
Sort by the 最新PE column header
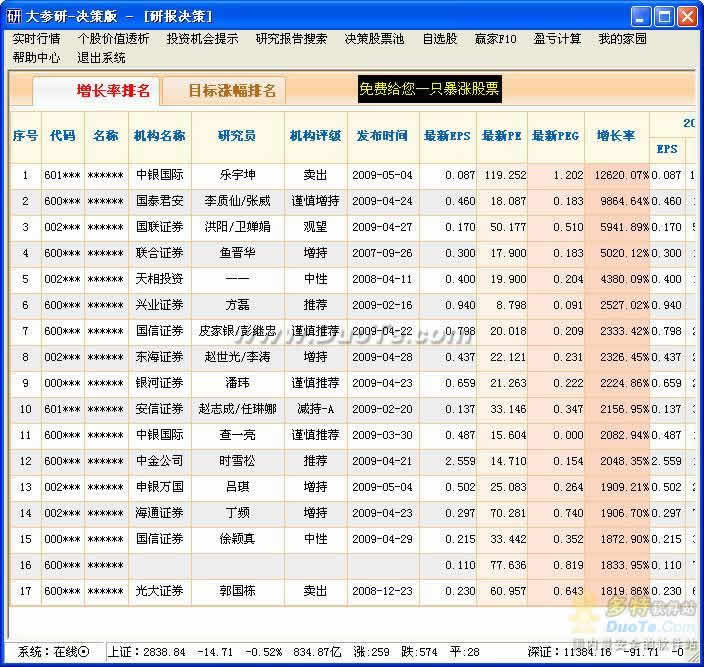502,136
